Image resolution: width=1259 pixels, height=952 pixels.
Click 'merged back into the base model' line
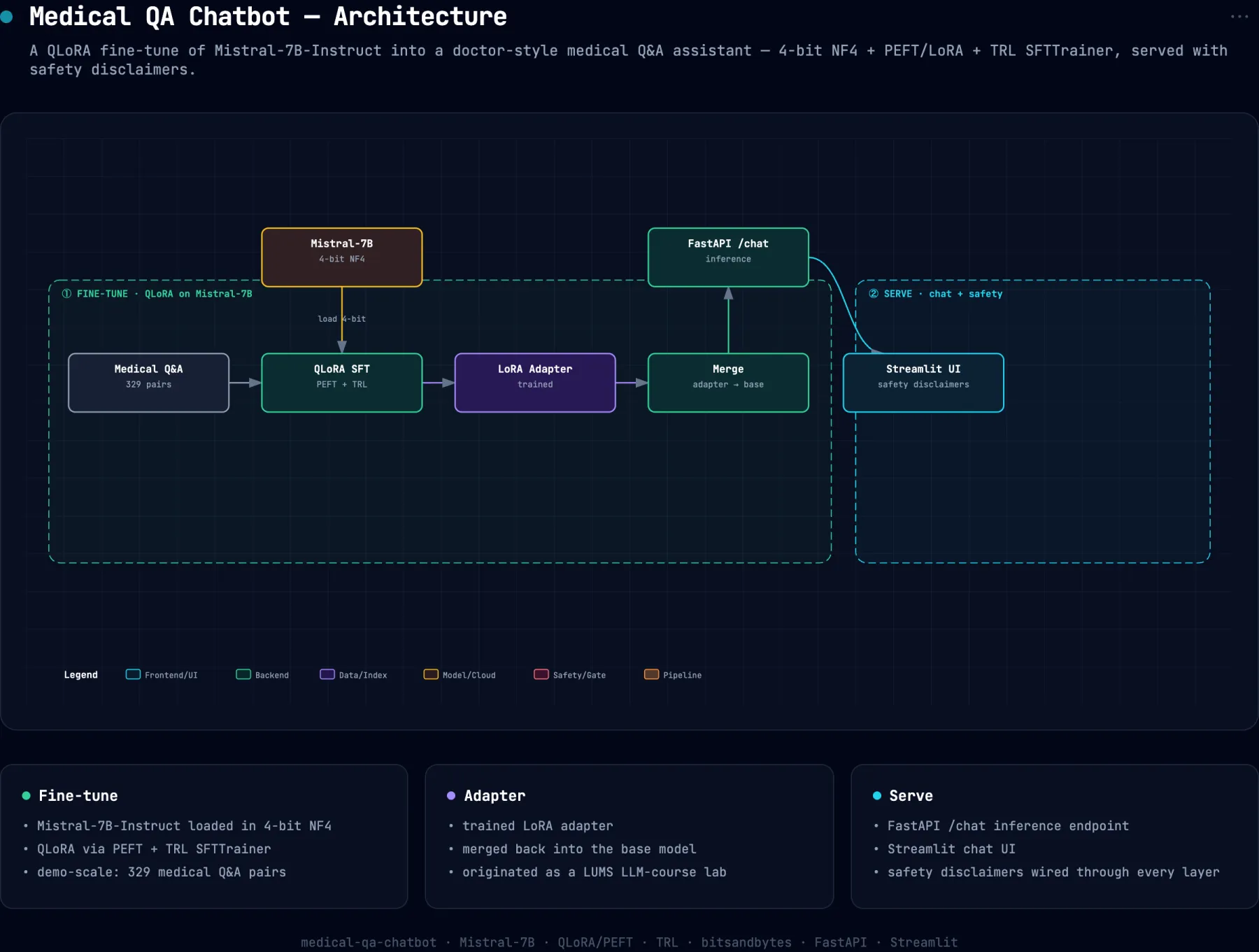coord(579,849)
